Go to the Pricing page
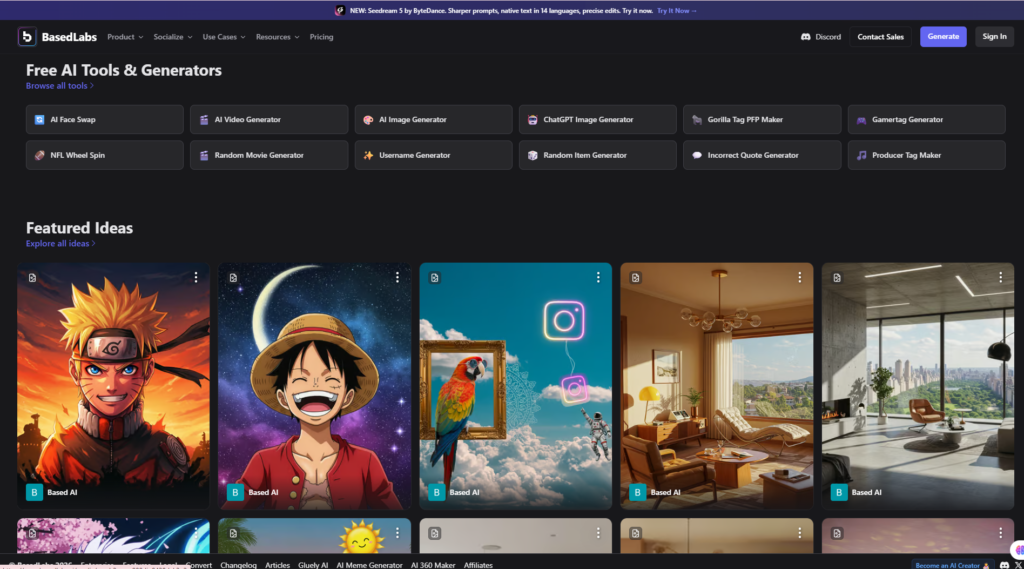 pyautogui.click(x=321, y=37)
